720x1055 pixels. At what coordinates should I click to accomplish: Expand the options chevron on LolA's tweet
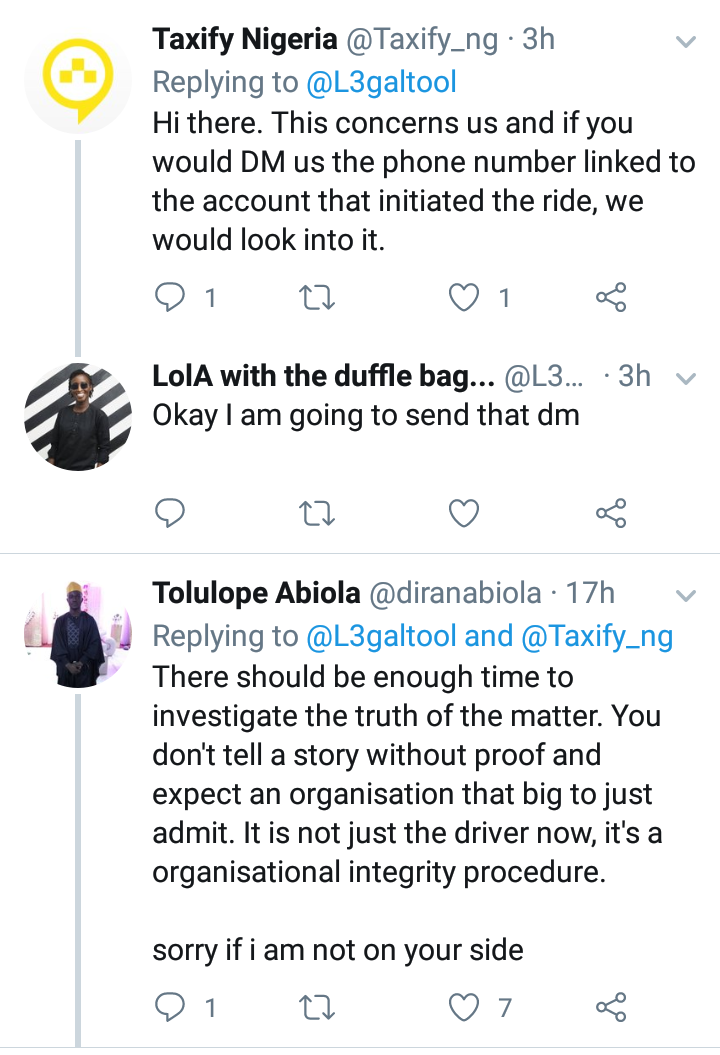686,379
